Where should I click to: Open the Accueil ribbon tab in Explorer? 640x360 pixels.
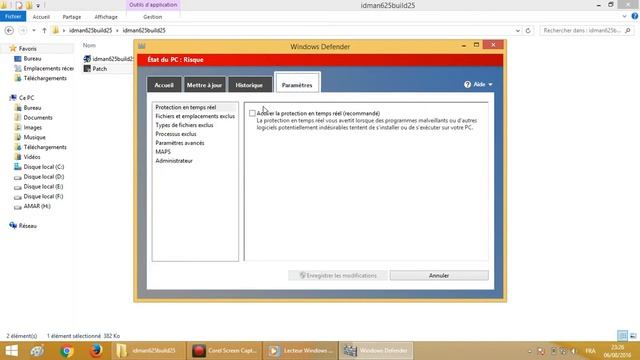coord(41,17)
